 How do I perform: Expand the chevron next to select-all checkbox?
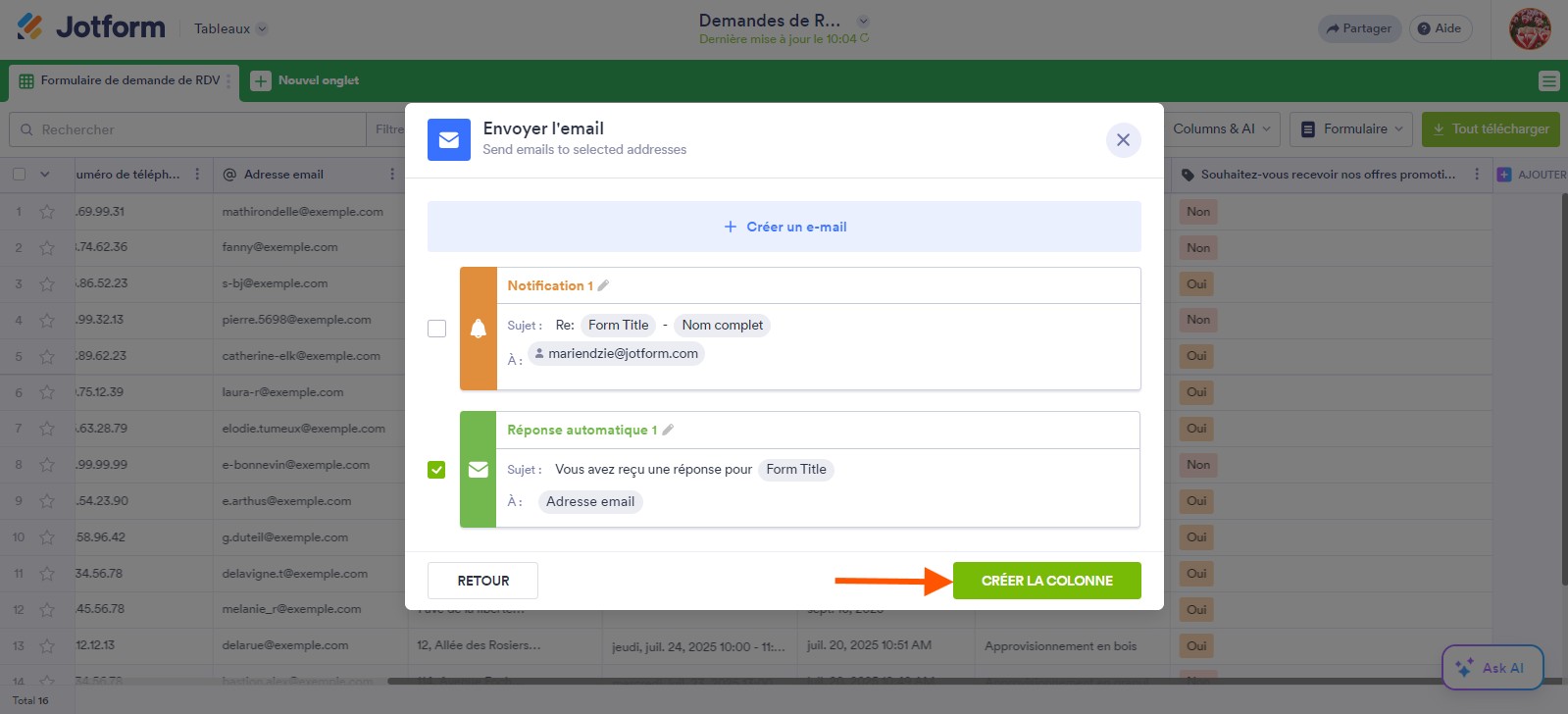45,174
